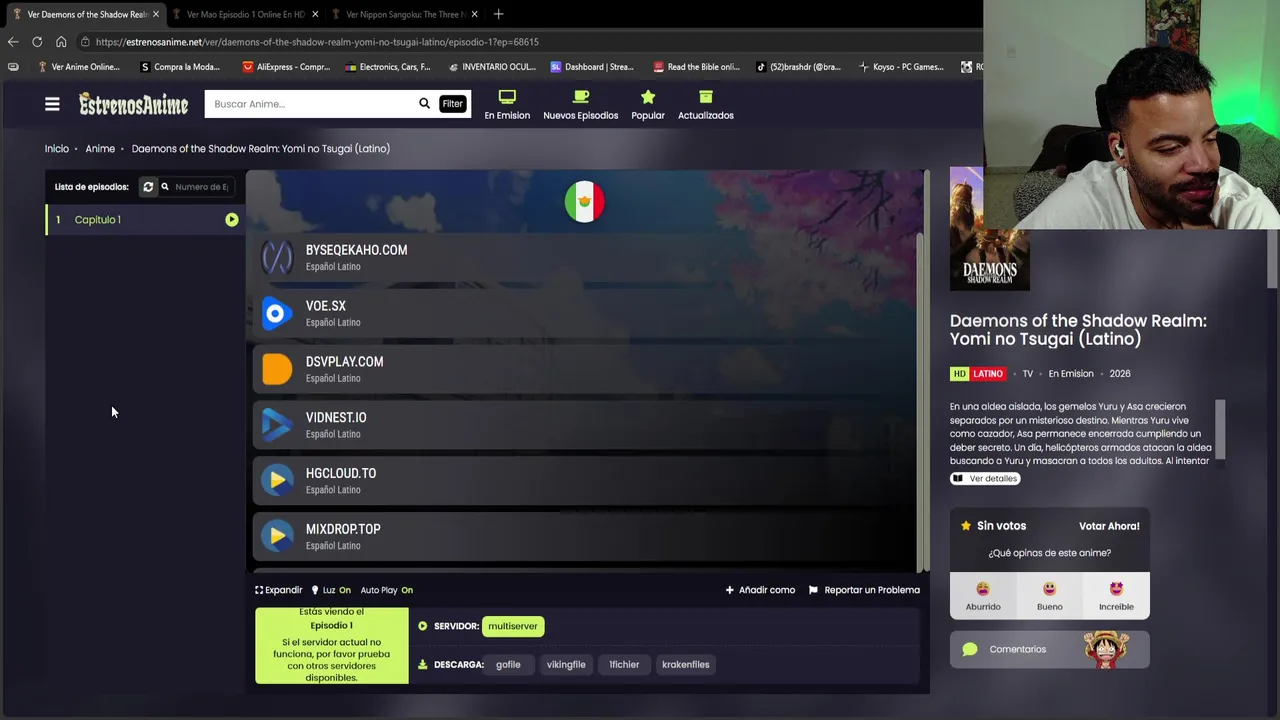Viewport: 1280px width, 720px height.
Task: Open the Koyso - PC Games bookmark
Action: (x=901, y=67)
